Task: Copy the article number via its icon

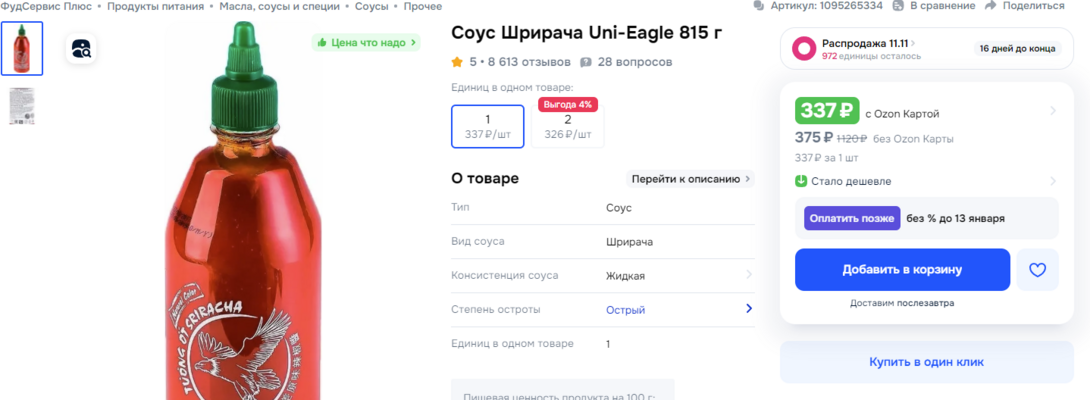Action: click(x=760, y=6)
